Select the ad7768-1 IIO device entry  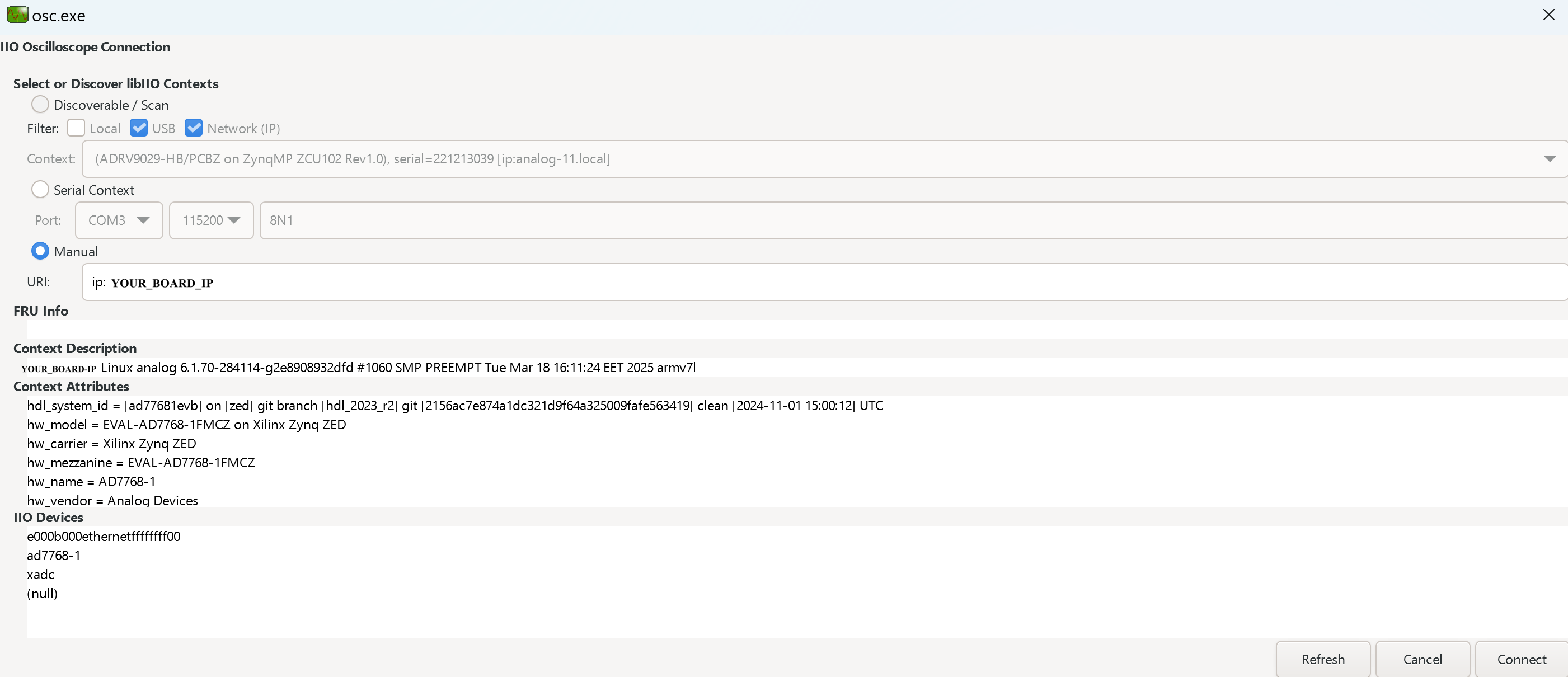(54, 555)
